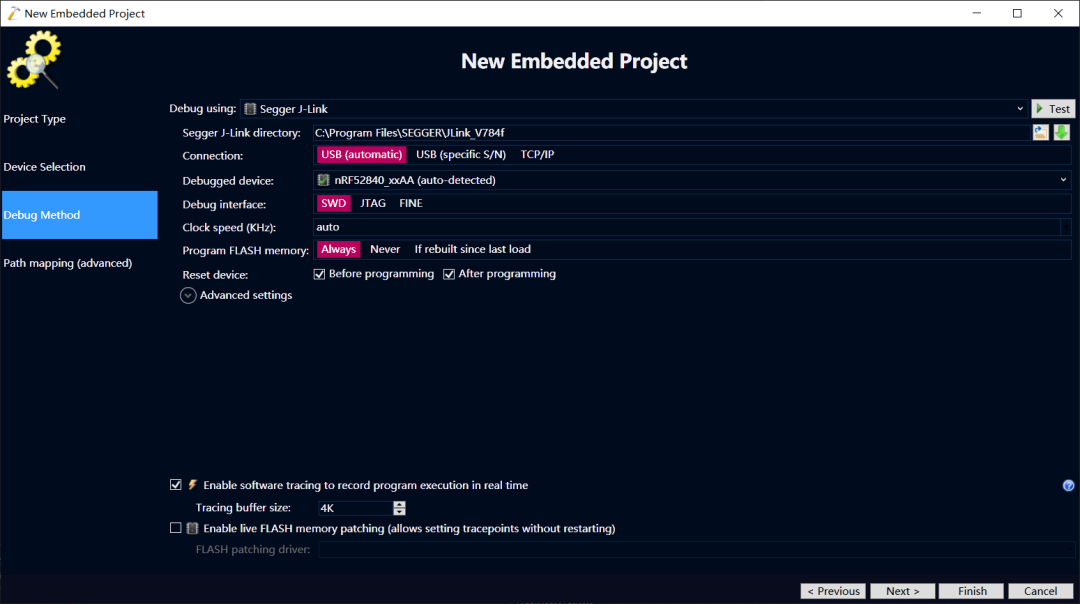Select If rebuilt since last load

(472, 249)
